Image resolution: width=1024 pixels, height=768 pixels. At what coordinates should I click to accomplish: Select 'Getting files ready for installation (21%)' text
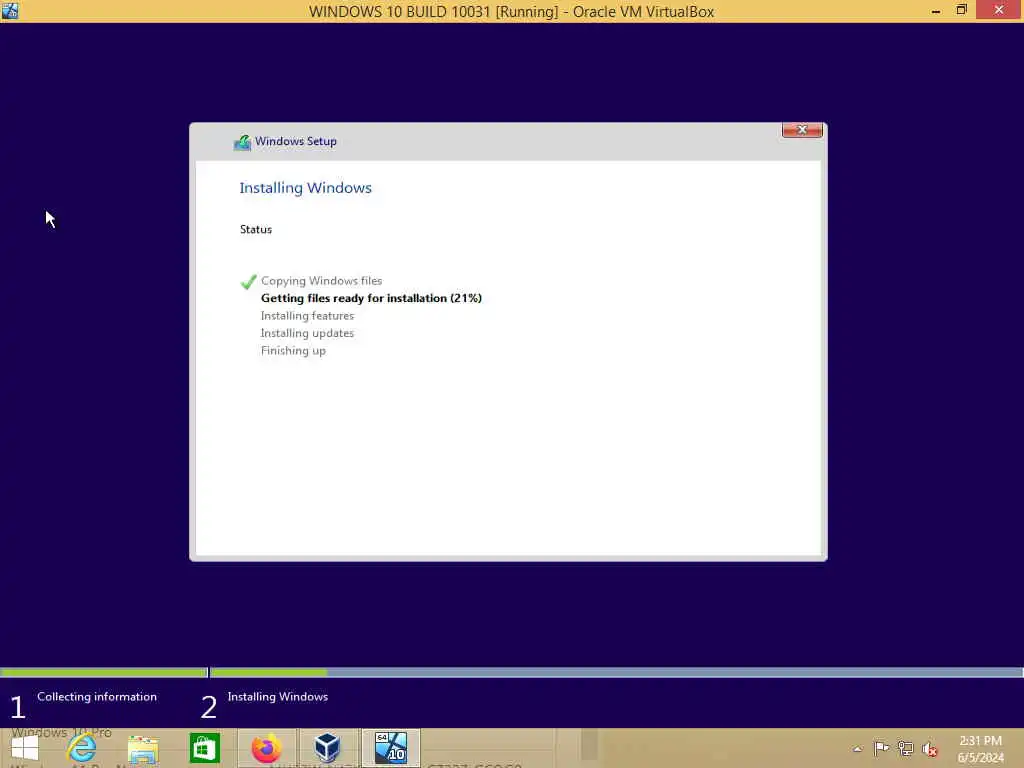(371, 298)
